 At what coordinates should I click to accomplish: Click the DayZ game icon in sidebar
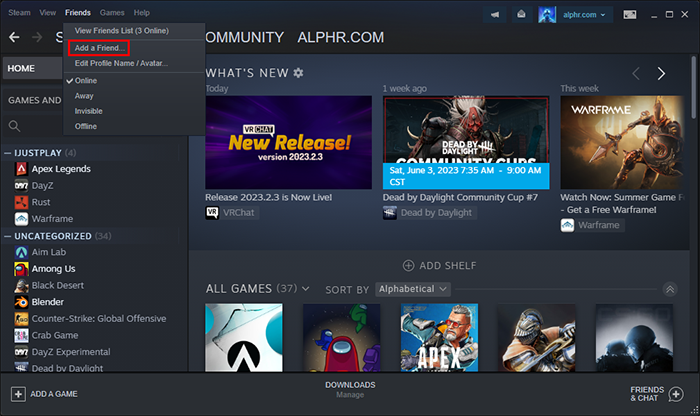[21, 185]
